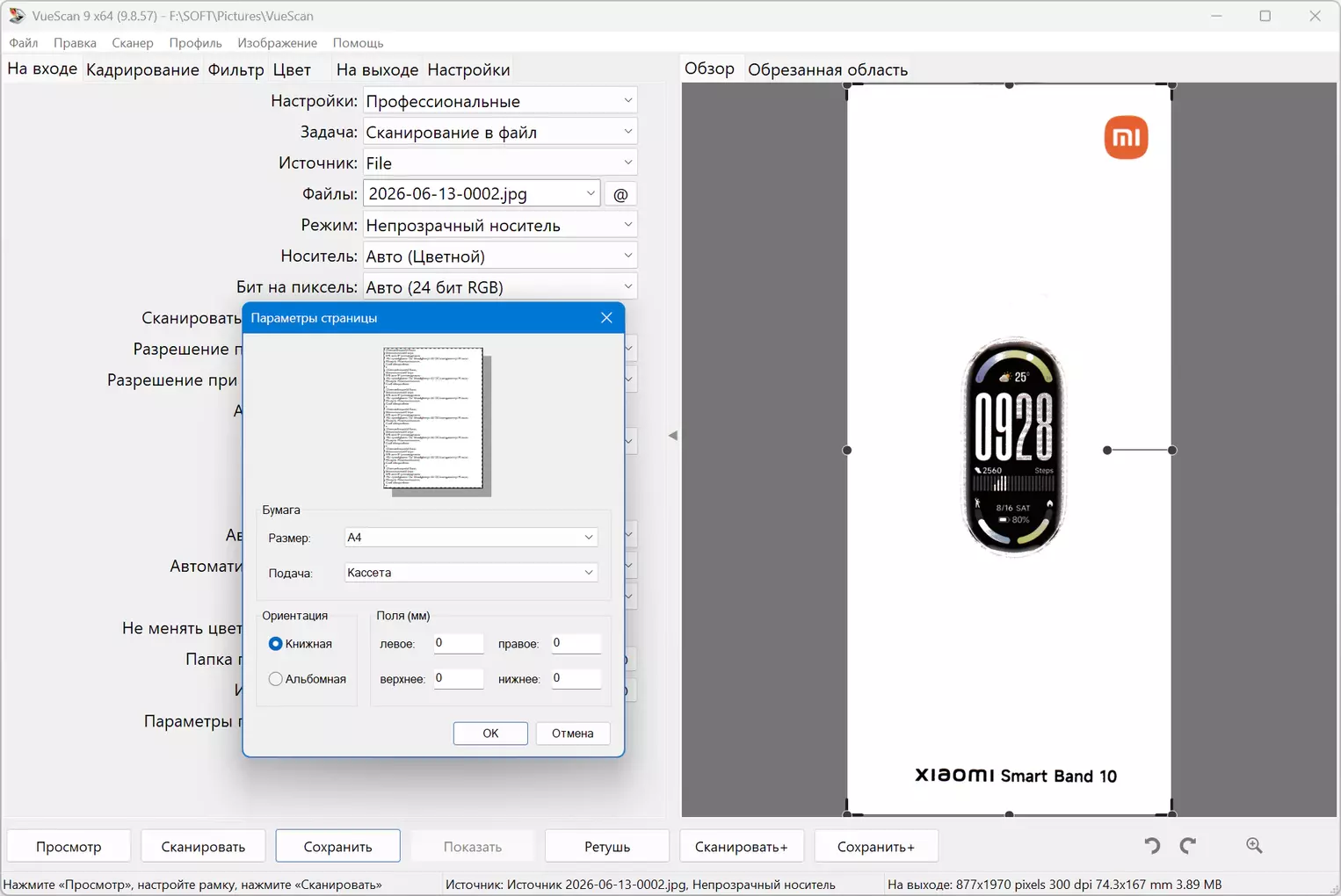Click the page preview thumbnail in dialog

click(433, 418)
